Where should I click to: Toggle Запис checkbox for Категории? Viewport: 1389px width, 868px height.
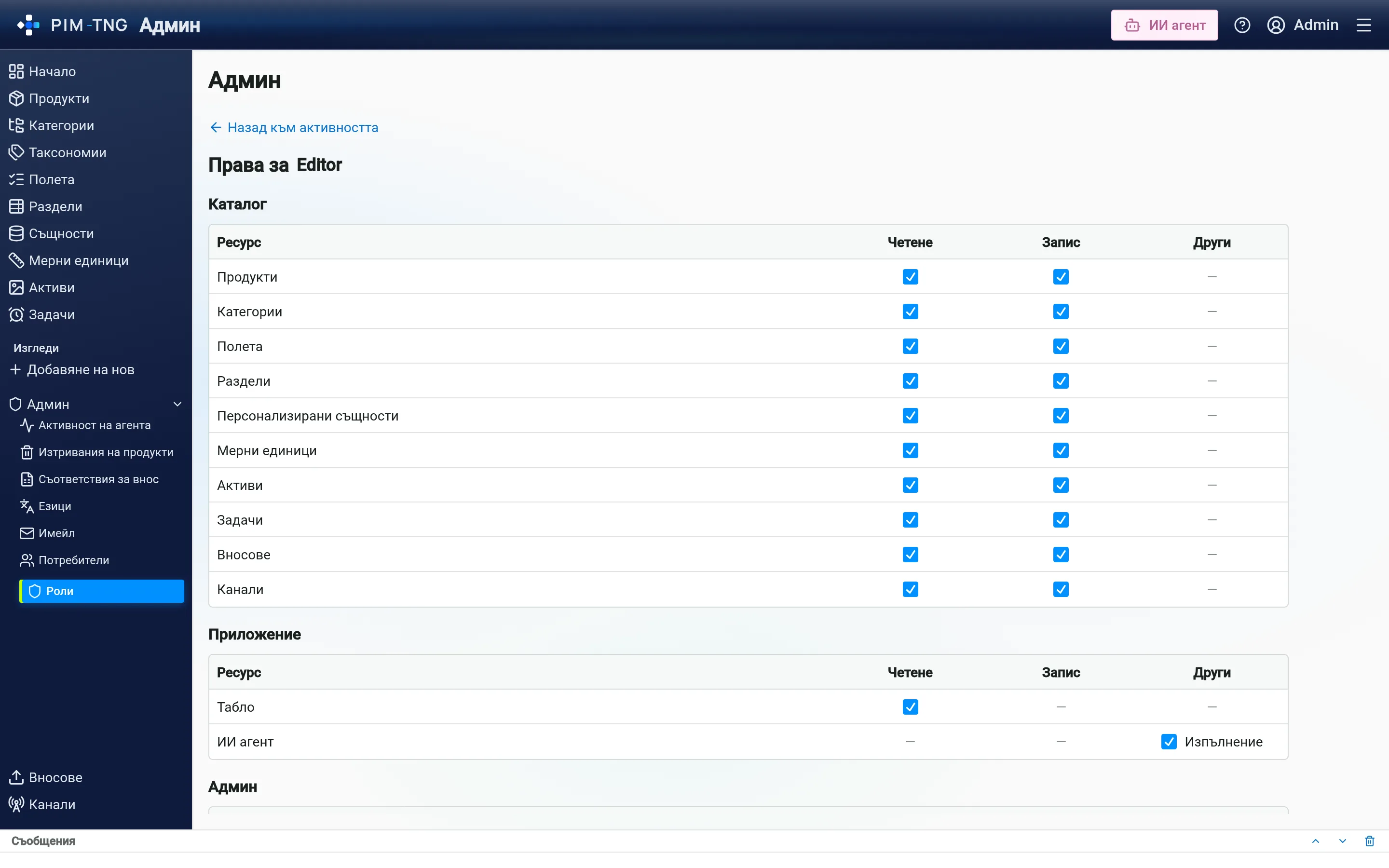click(1061, 312)
